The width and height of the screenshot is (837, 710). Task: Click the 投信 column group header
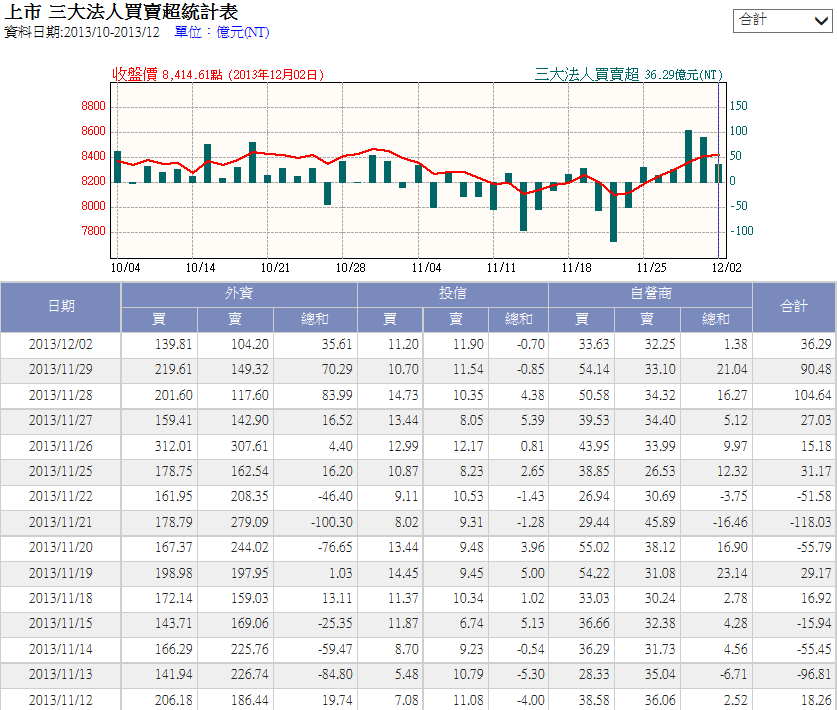[x=453, y=294]
